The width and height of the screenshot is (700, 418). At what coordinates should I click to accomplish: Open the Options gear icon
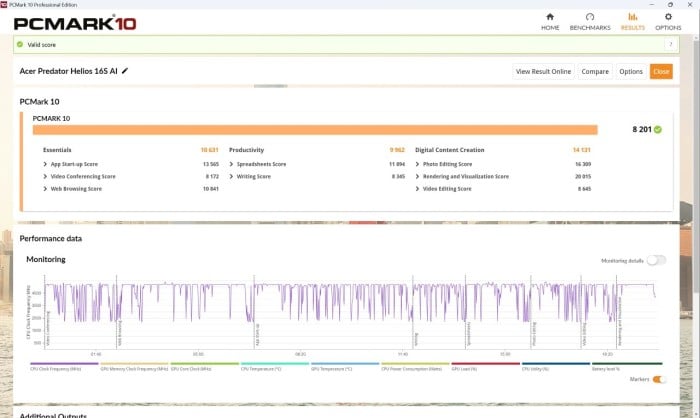coord(668,17)
